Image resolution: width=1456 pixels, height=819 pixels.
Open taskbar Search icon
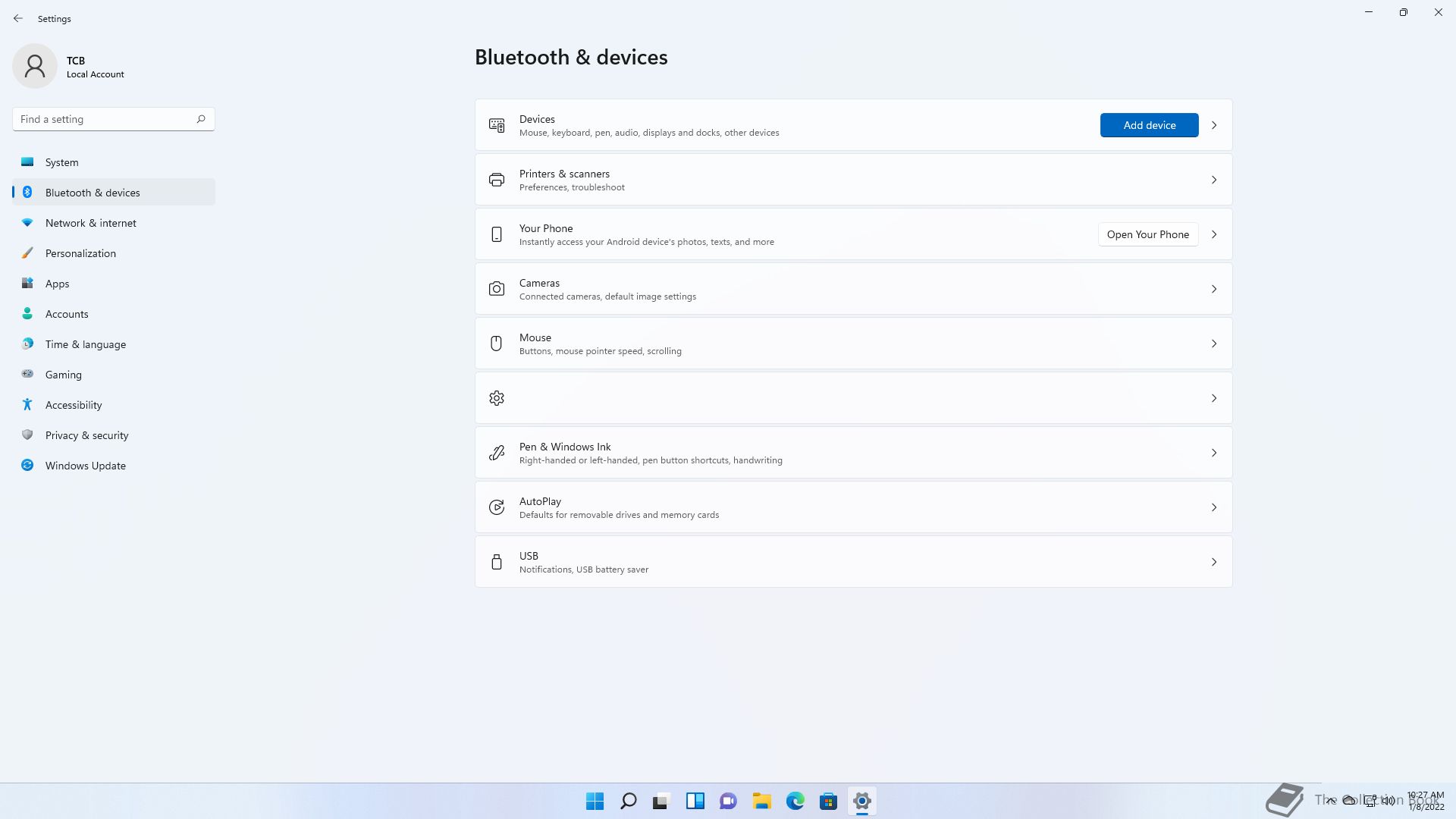(x=629, y=801)
